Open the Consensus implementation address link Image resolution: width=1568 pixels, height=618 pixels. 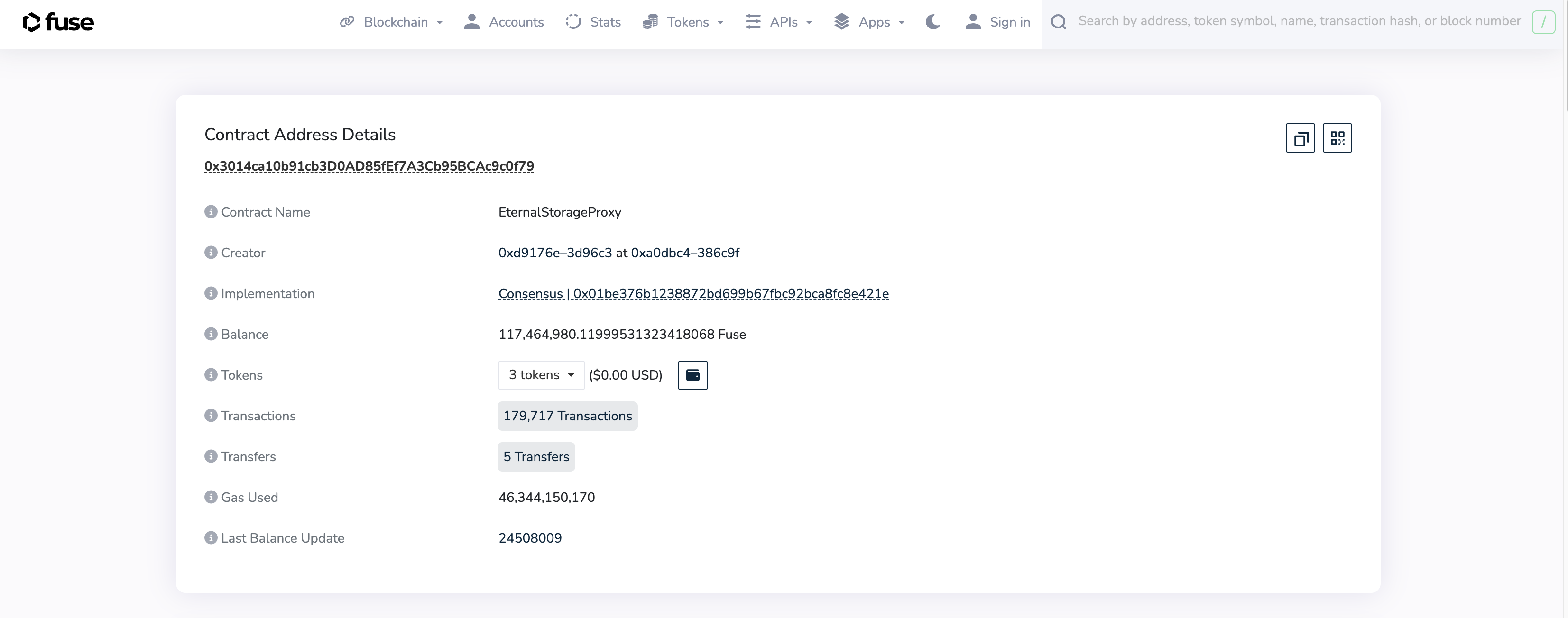click(x=692, y=294)
